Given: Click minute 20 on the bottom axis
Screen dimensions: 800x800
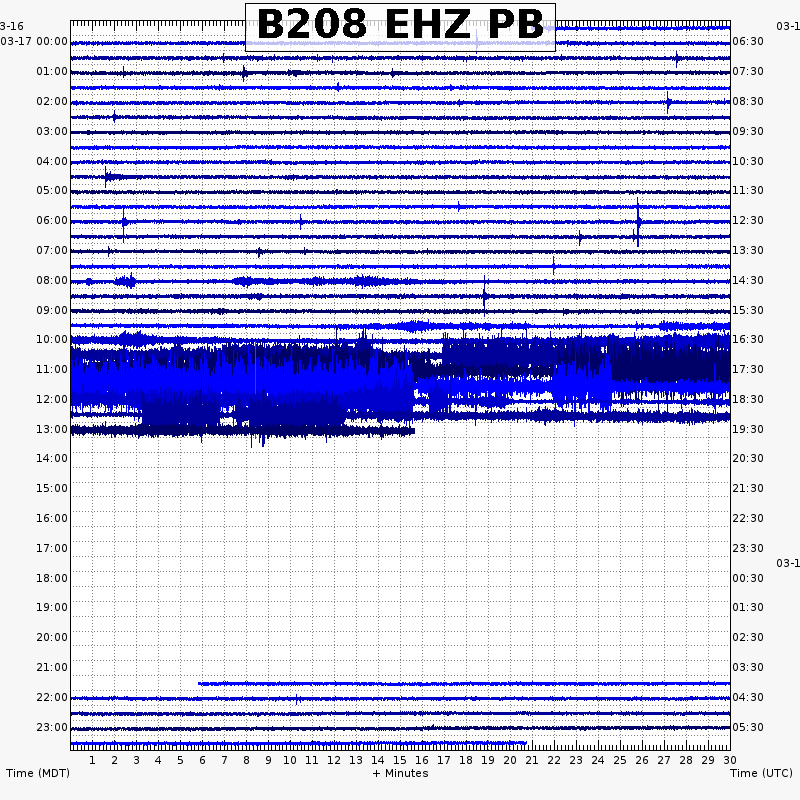Looking at the screenshot, I should click(x=510, y=760).
